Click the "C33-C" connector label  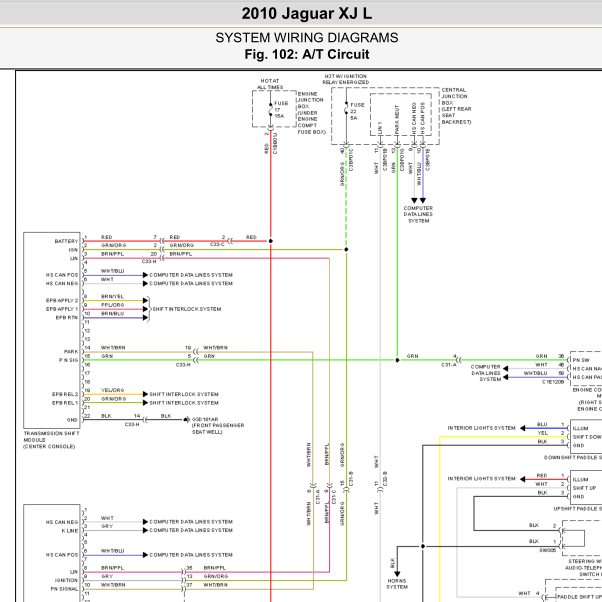(x=217, y=245)
